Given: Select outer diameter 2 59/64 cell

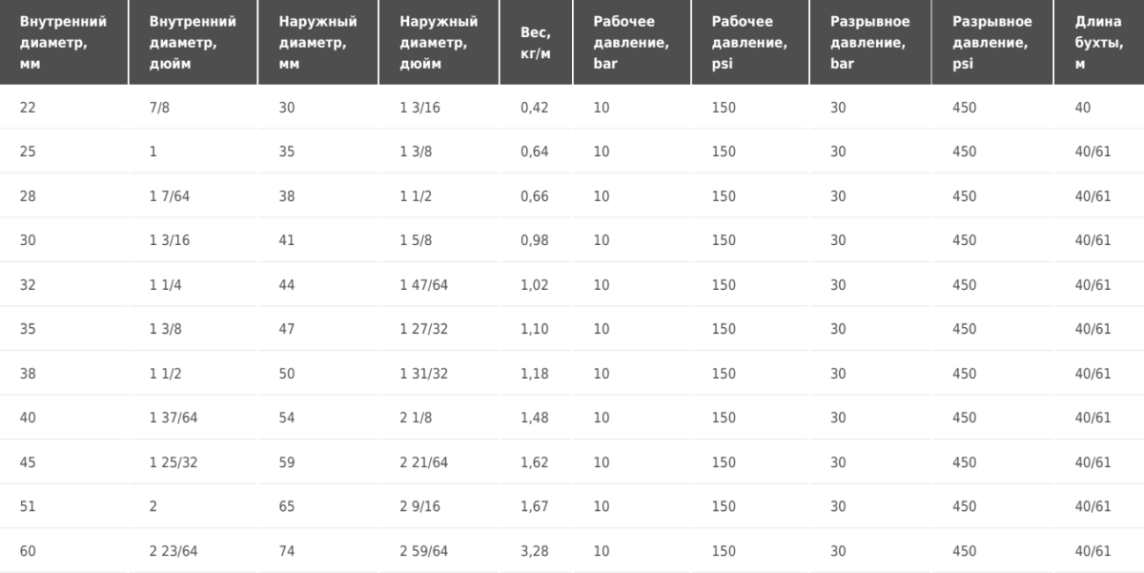Looking at the screenshot, I should pyautogui.click(x=424, y=551).
